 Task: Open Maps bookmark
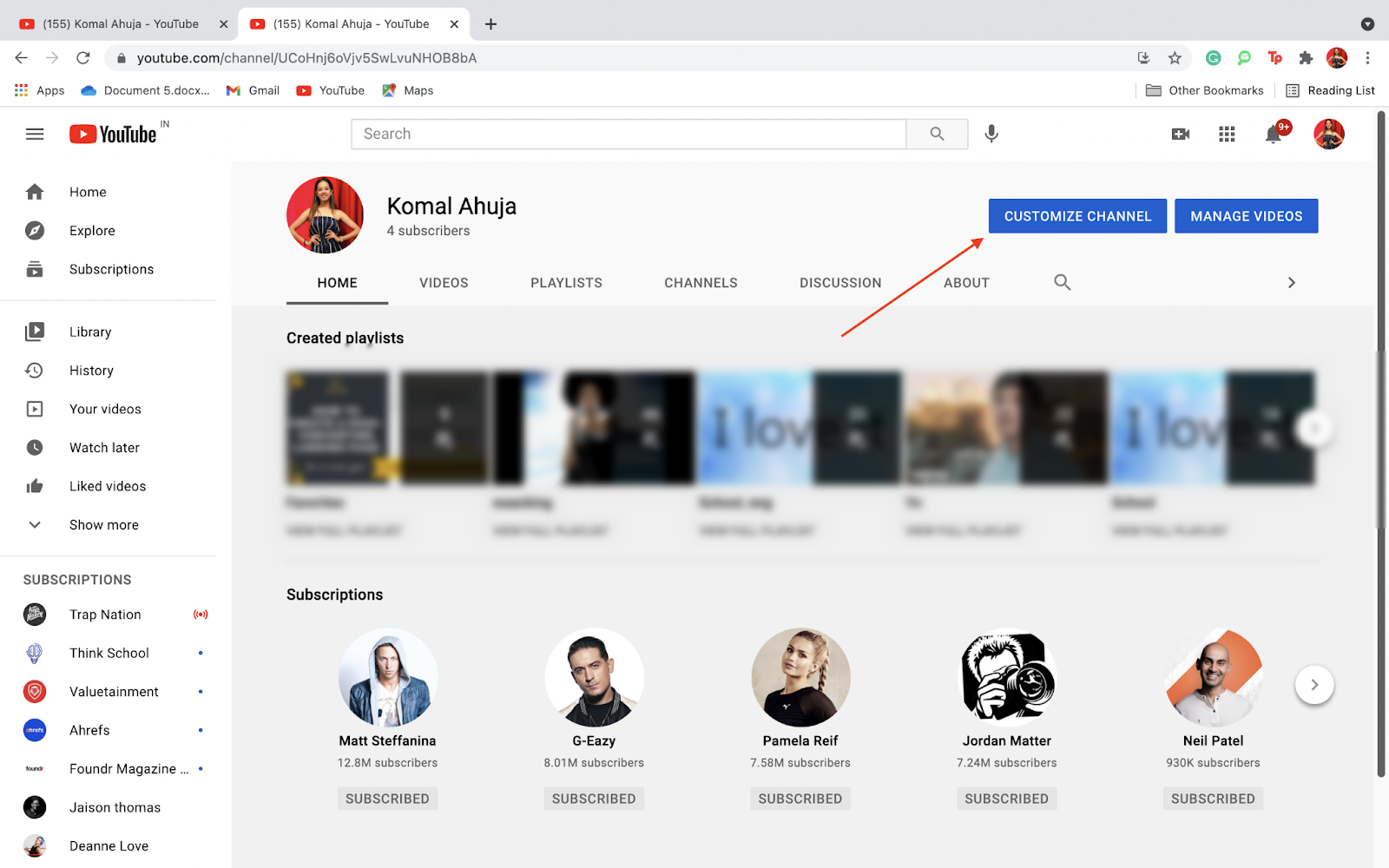coord(407,90)
